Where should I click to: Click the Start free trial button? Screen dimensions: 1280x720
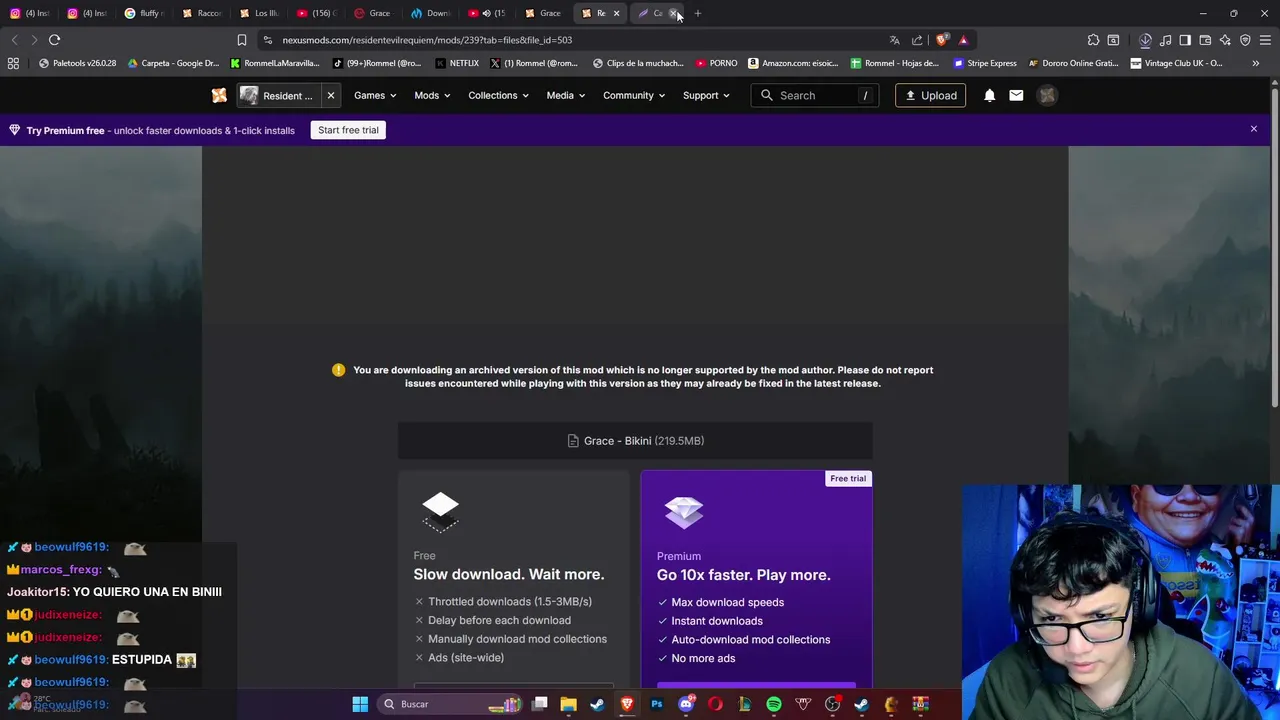[348, 130]
